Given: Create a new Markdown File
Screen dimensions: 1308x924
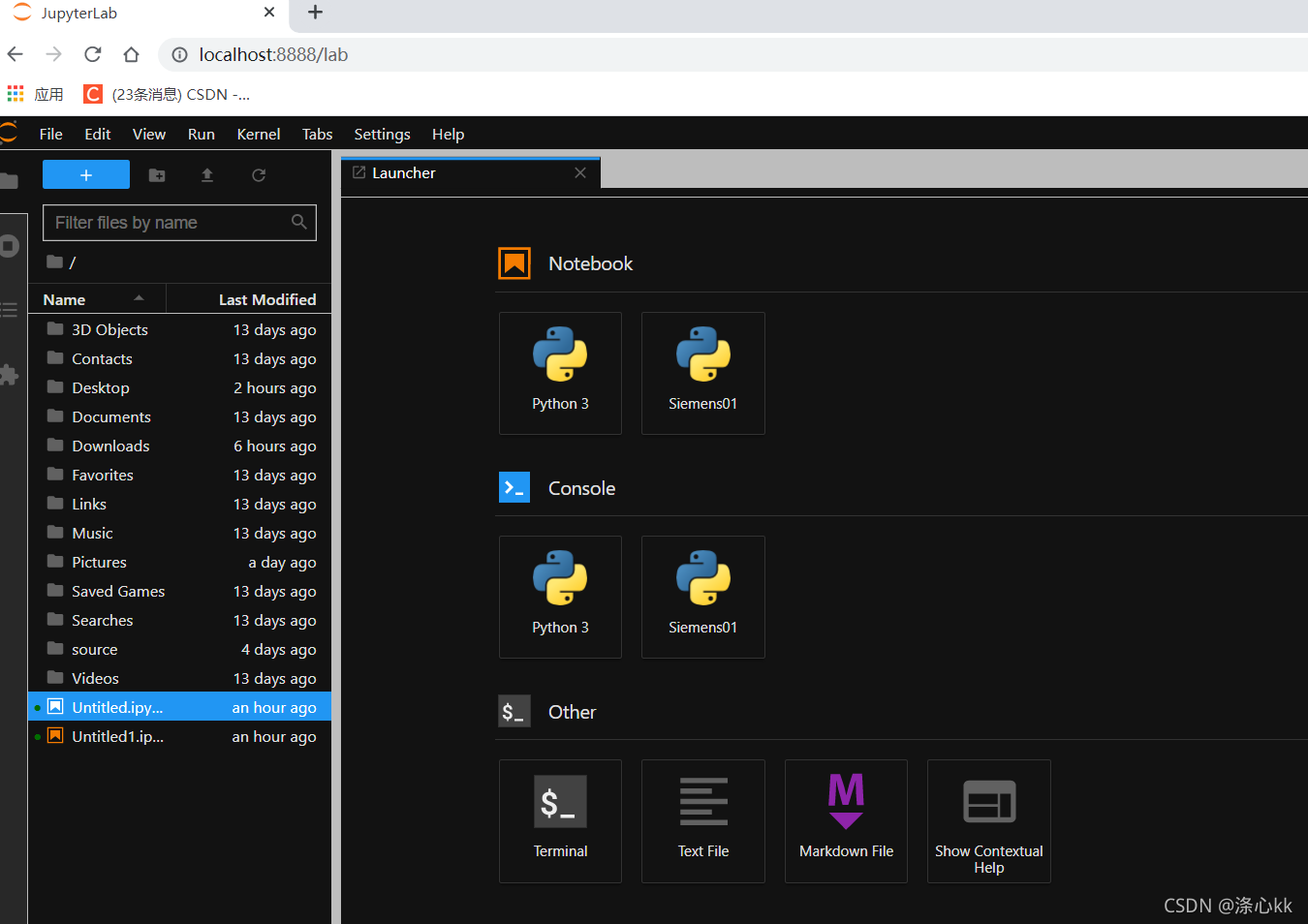Looking at the screenshot, I should point(846,820).
